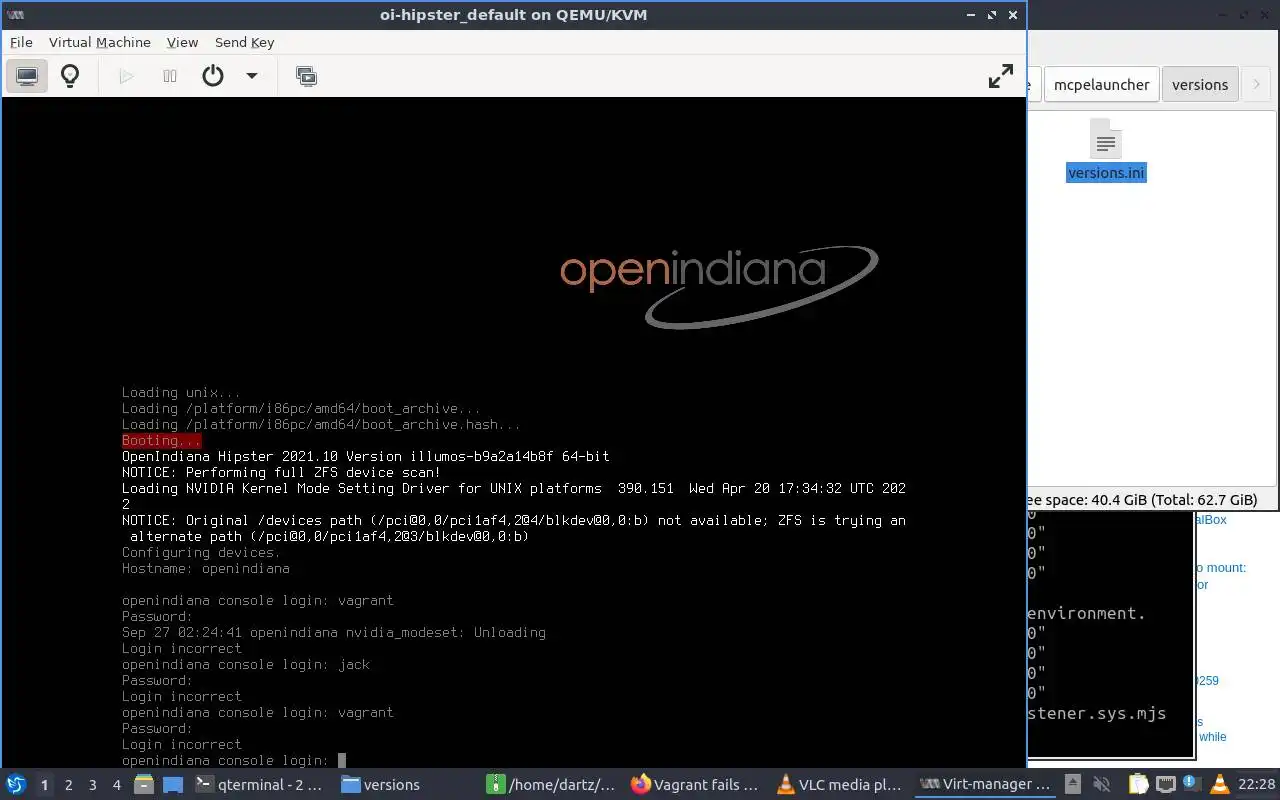This screenshot has height=800, width=1280.
Task: Switch to qterminal taskbar entry
Action: coord(260,785)
